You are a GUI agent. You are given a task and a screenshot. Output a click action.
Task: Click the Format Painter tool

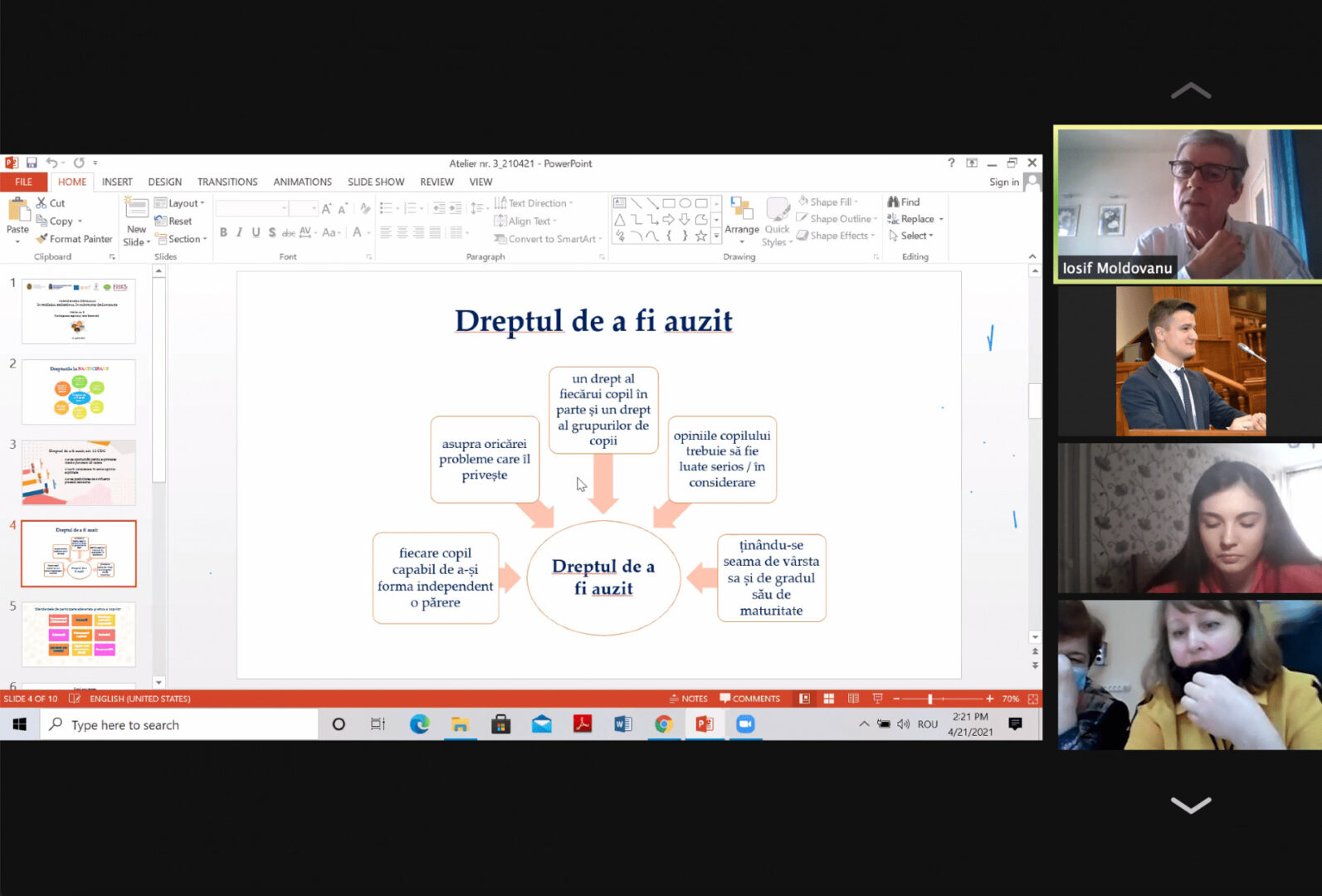point(73,239)
